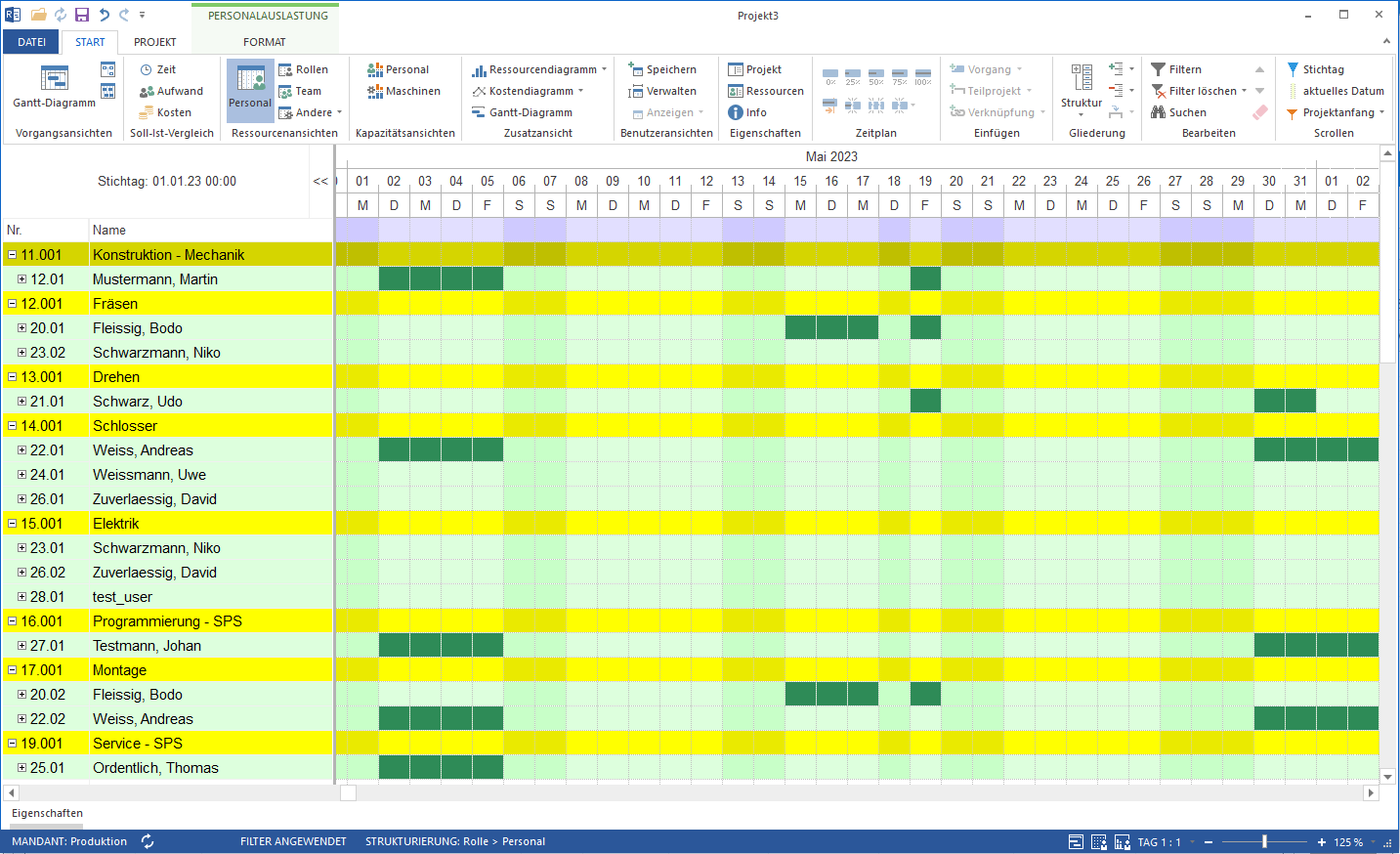Click the Filtern funnel icon

[x=1159, y=69]
